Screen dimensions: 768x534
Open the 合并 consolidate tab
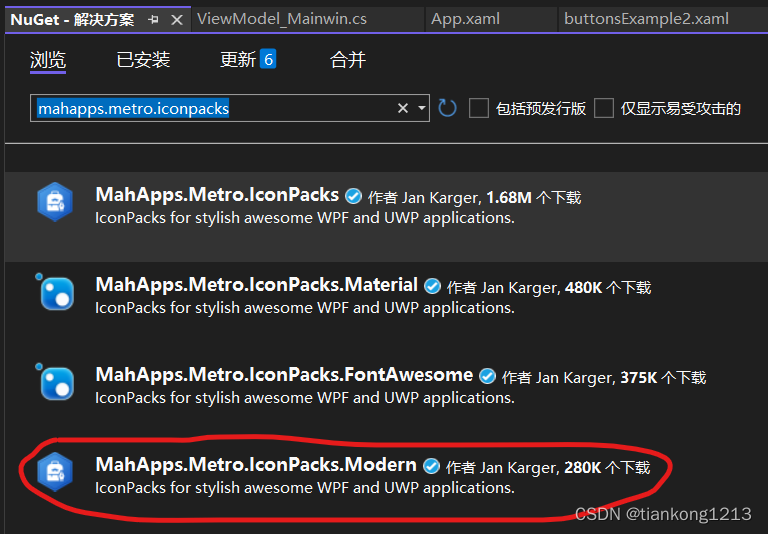pyautogui.click(x=348, y=60)
